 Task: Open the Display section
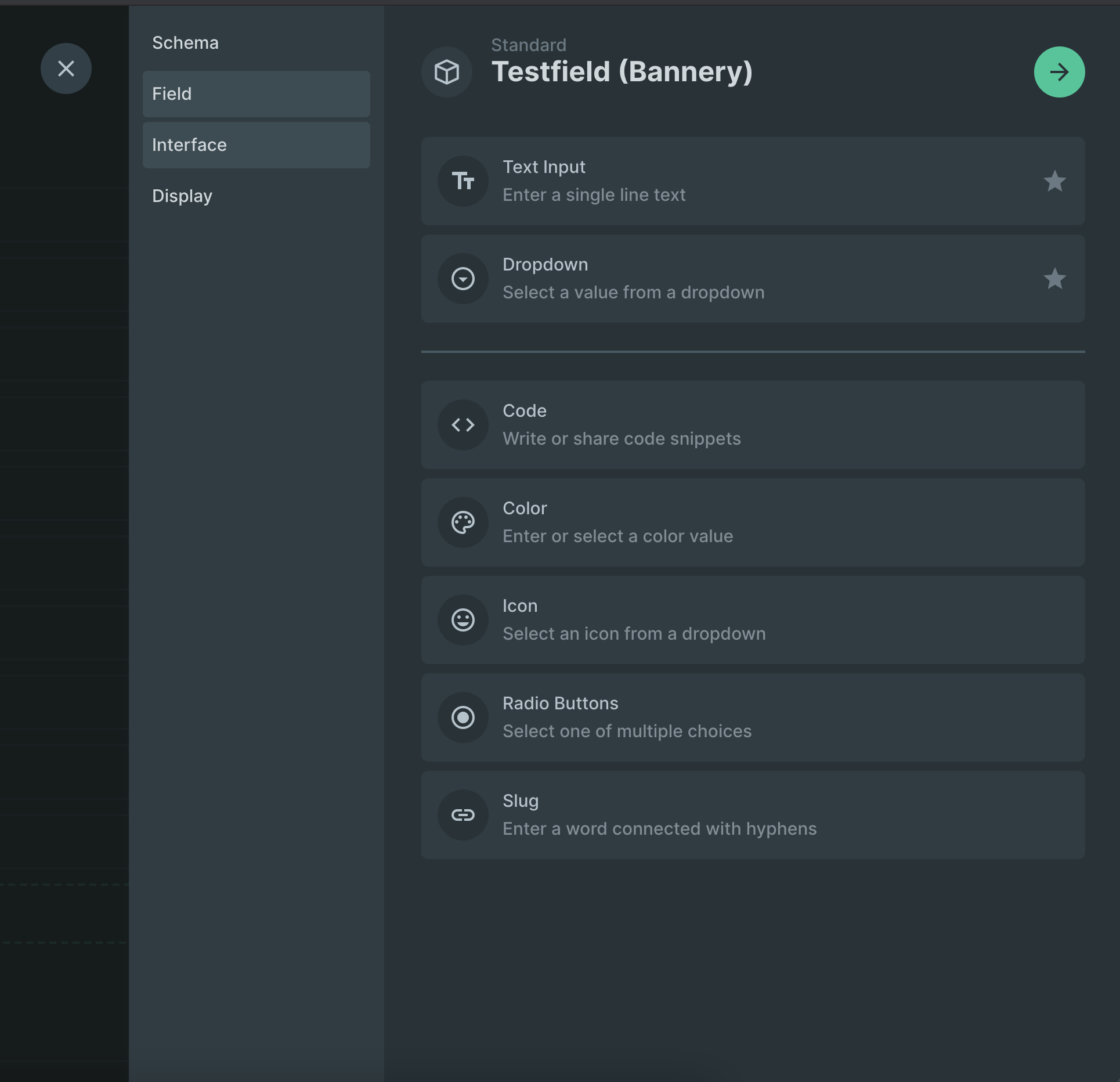click(x=182, y=196)
